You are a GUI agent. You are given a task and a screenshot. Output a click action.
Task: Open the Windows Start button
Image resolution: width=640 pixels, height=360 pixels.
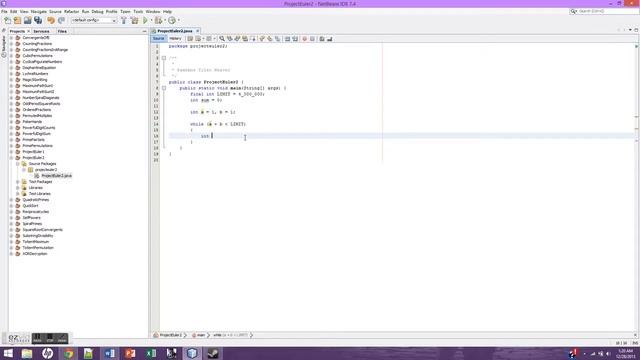pos(8,353)
